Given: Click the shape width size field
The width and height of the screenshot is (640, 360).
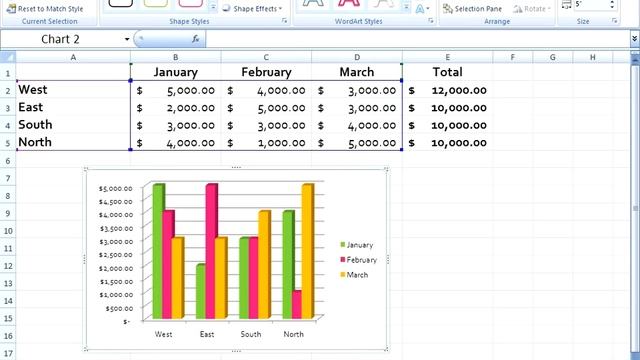Looking at the screenshot, I should click(x=591, y=4).
